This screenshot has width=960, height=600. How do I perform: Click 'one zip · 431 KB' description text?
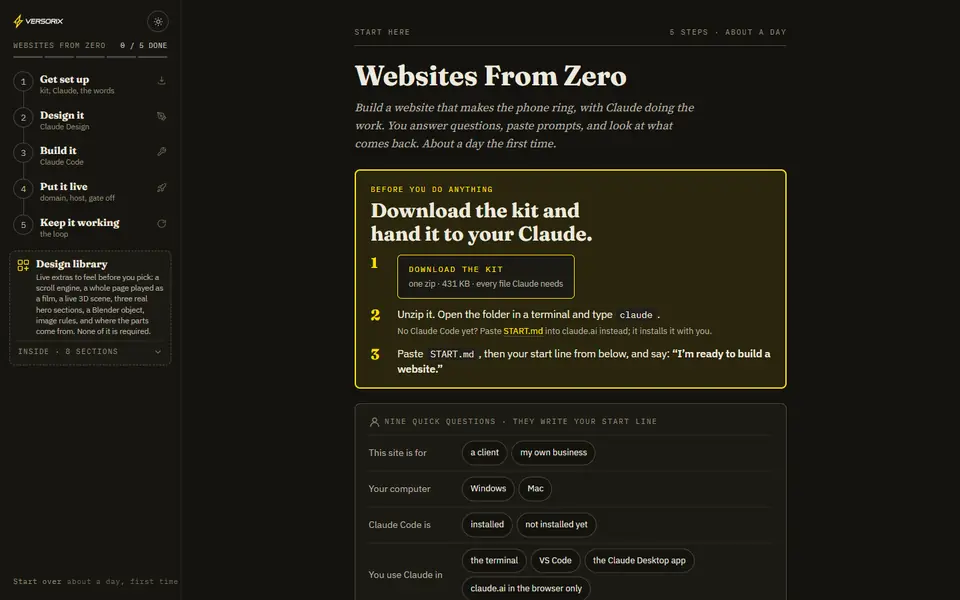pos(486,284)
